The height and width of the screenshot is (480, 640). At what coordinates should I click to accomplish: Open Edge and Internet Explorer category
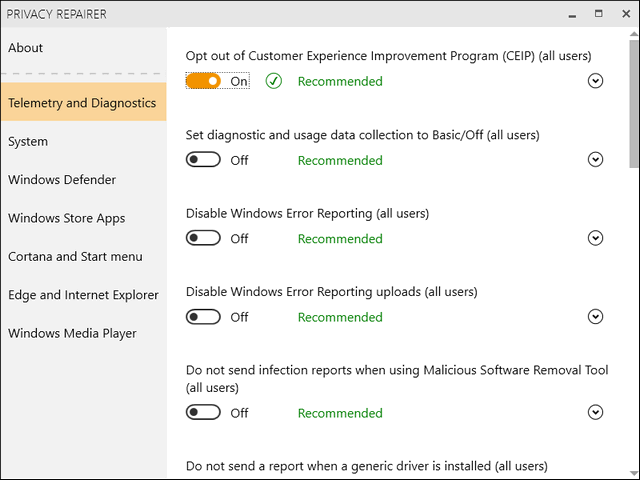click(x=83, y=295)
